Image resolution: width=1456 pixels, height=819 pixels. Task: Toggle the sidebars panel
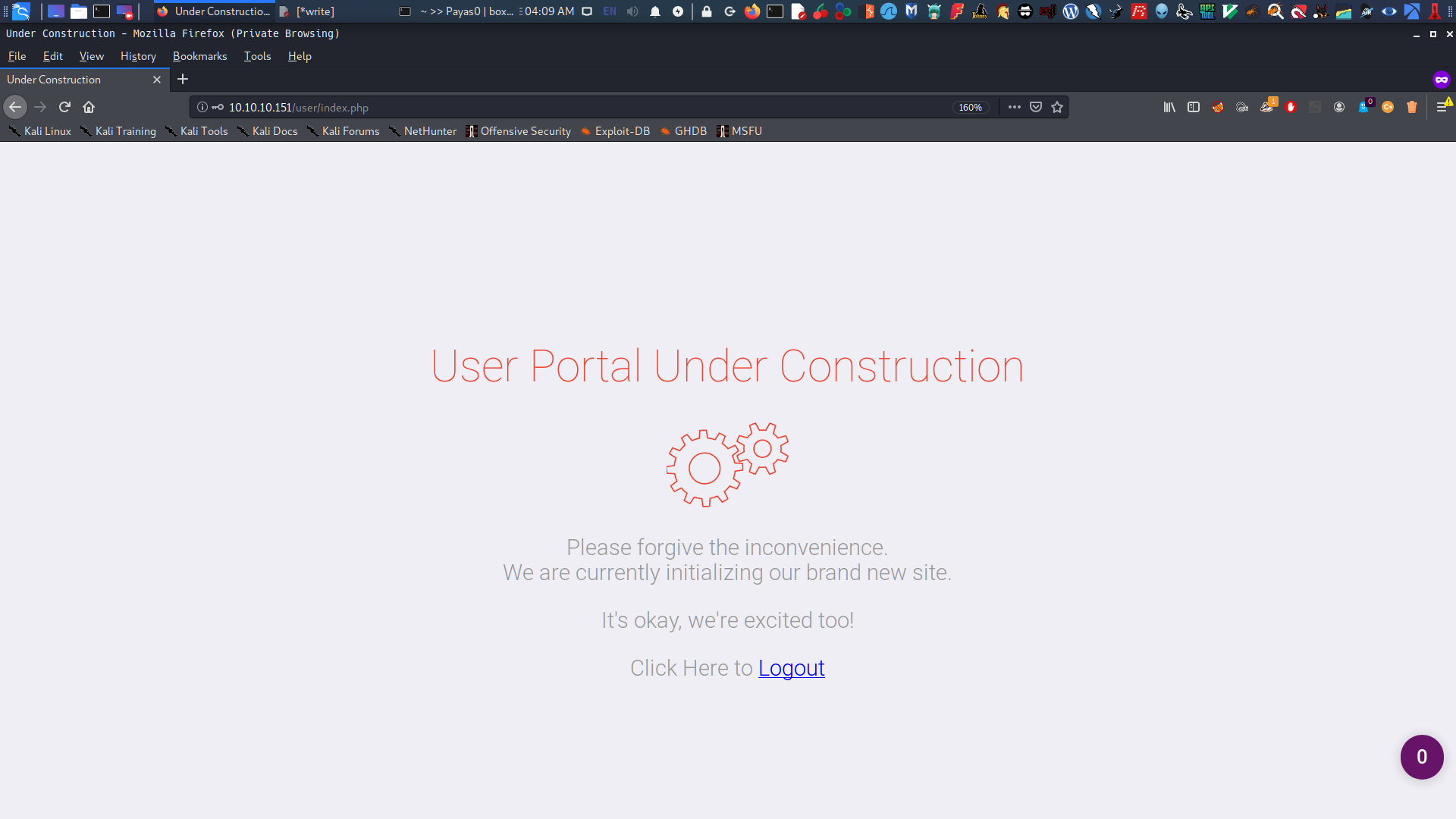click(x=1194, y=107)
